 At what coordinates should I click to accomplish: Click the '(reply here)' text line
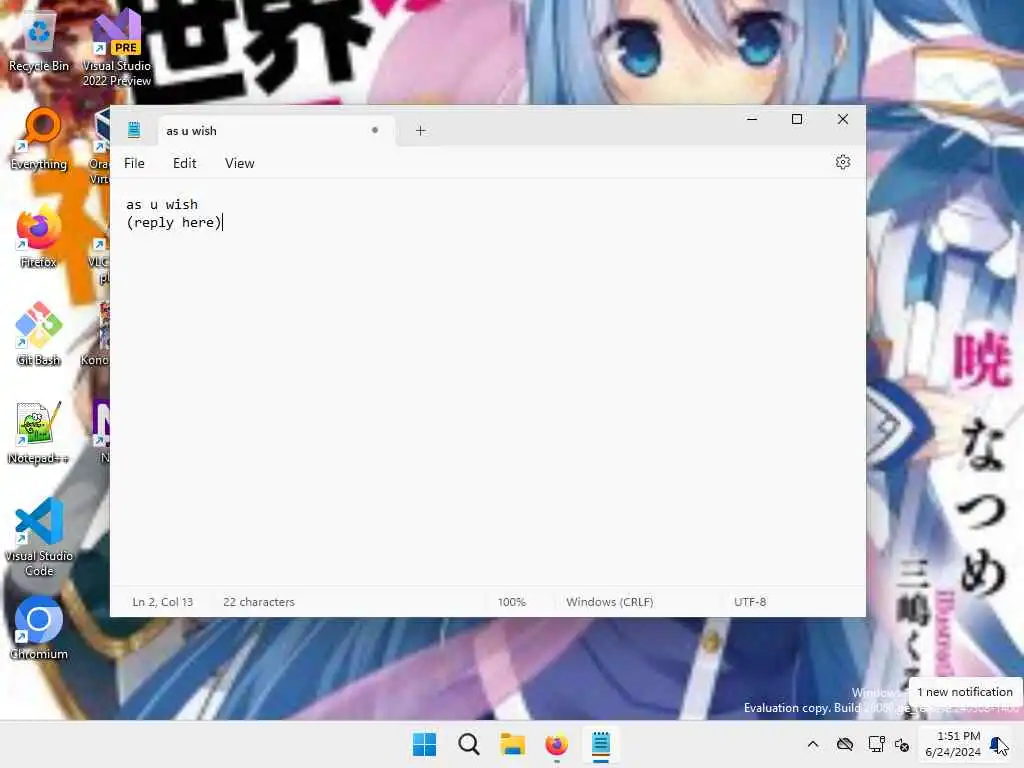(174, 223)
